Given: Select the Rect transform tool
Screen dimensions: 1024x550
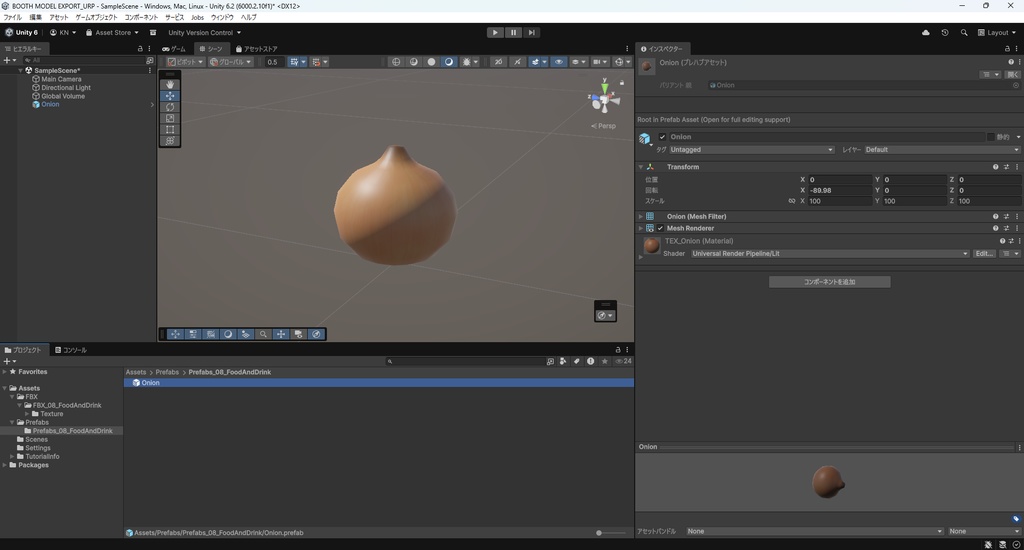Looking at the screenshot, I should point(170,129).
